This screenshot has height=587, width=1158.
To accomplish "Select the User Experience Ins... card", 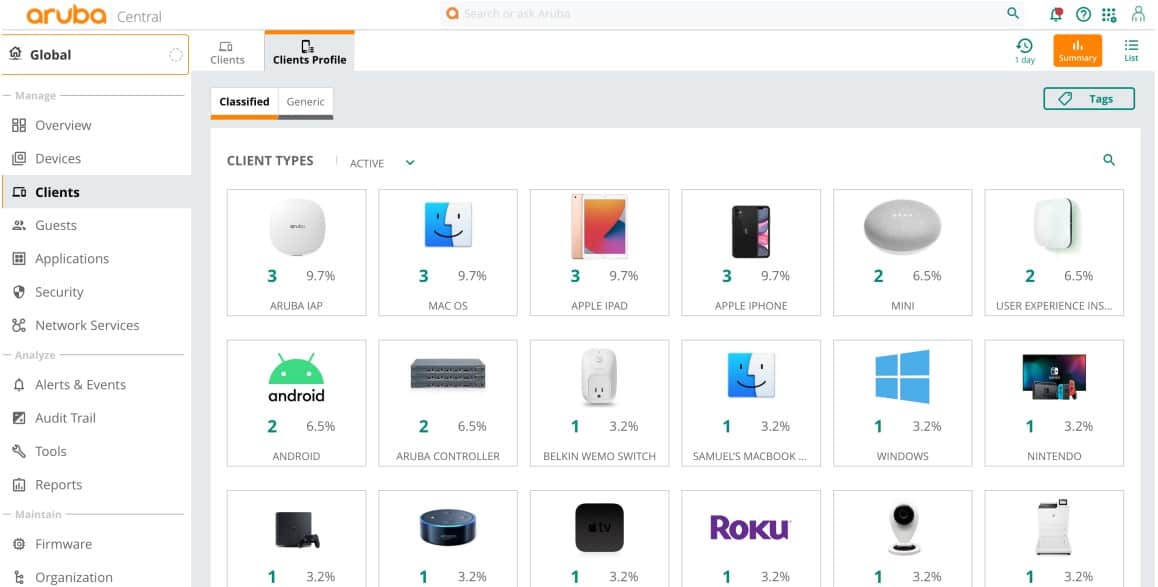I will (x=1054, y=253).
